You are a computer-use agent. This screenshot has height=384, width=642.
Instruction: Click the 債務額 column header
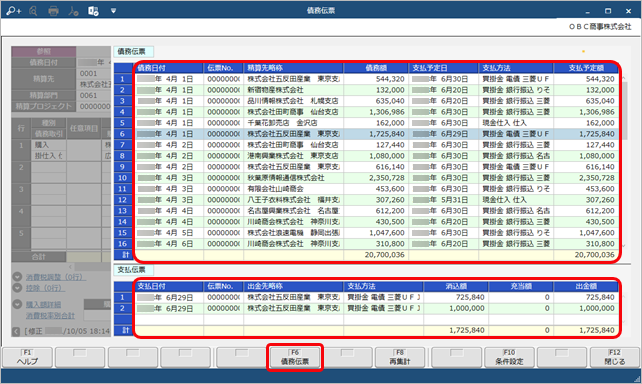376,68
